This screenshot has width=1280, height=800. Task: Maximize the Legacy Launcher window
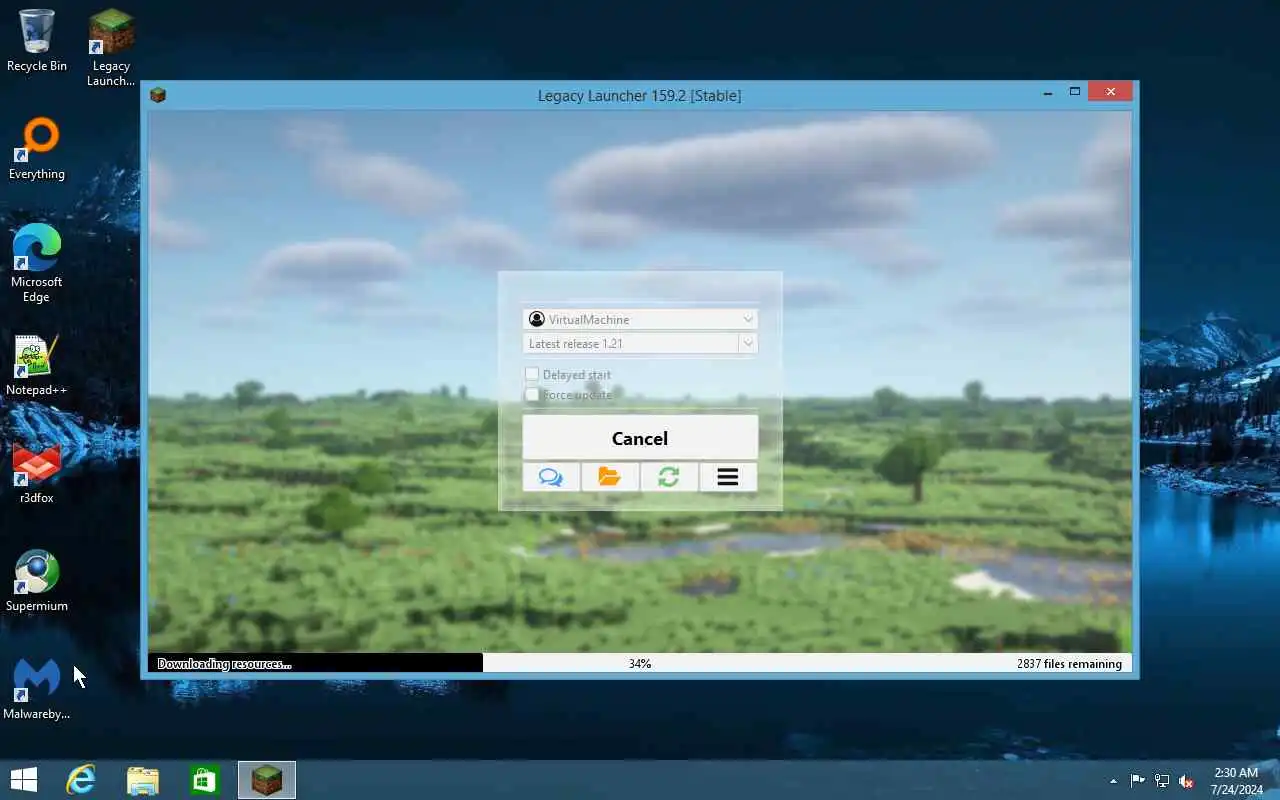[1075, 92]
